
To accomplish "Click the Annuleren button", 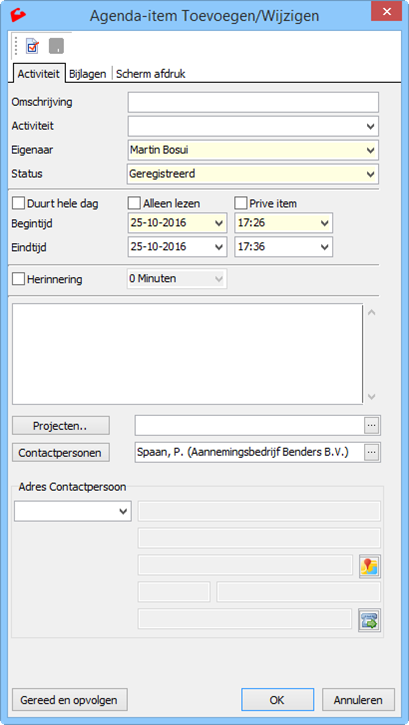I will pos(358,700).
